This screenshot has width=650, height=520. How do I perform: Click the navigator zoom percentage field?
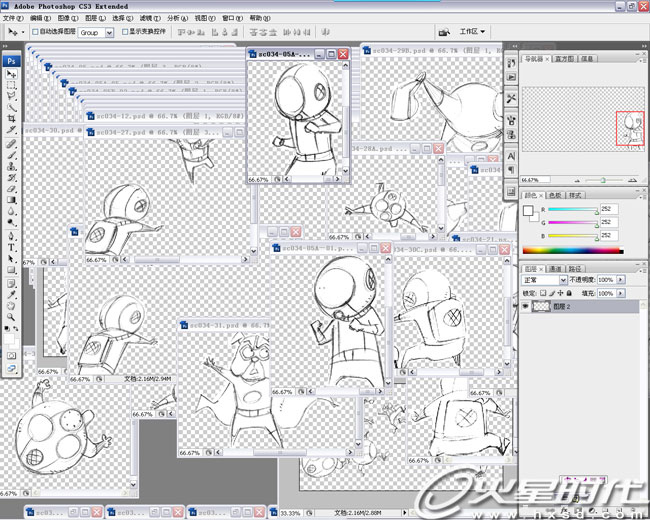[535, 180]
